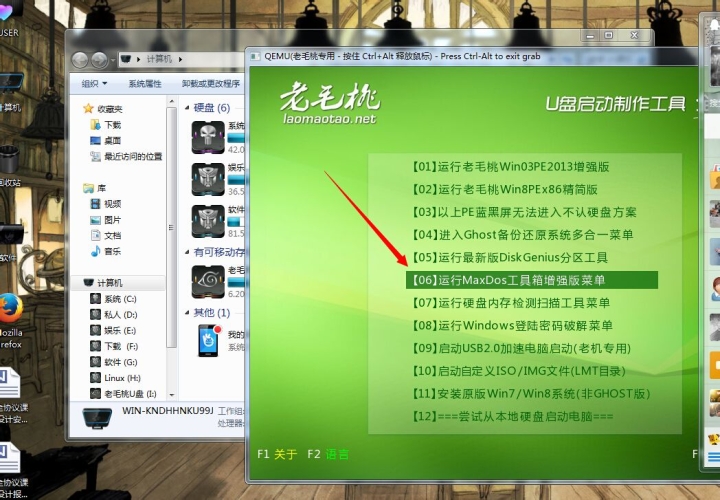This screenshot has width=720, height=500.
Task: Open 桌面 in favorites list
Action: [112, 140]
